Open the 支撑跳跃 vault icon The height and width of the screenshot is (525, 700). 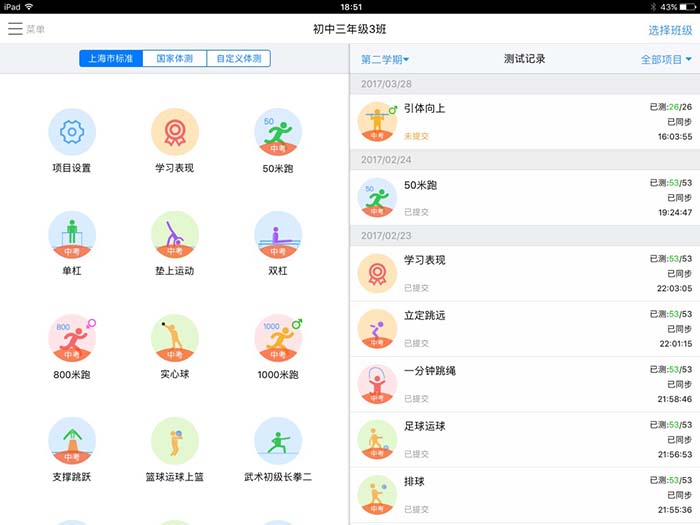tap(72, 441)
